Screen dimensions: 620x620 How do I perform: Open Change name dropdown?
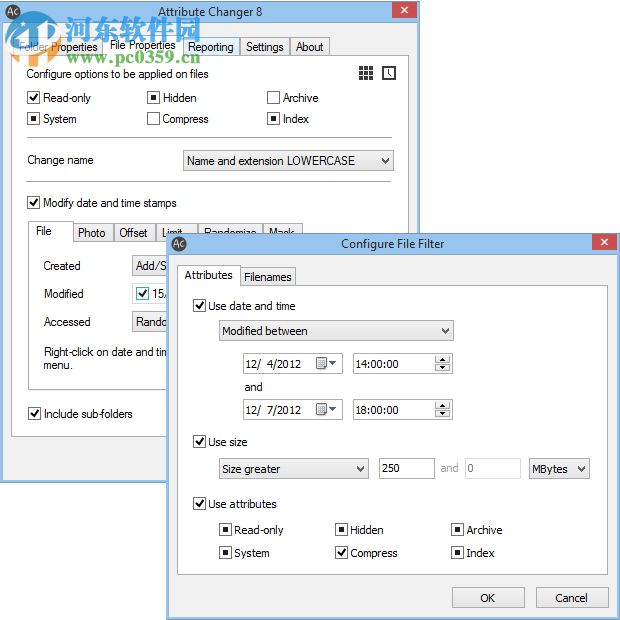pyautogui.click(x=288, y=161)
